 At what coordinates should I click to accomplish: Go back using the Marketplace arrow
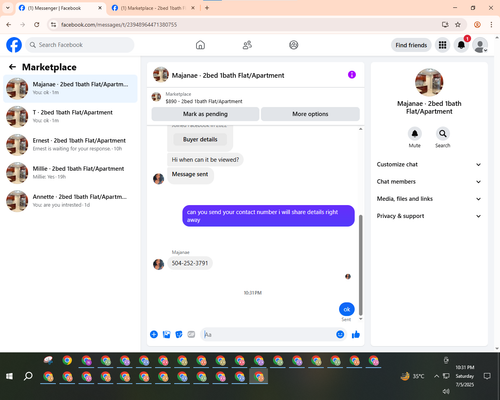coord(12,67)
